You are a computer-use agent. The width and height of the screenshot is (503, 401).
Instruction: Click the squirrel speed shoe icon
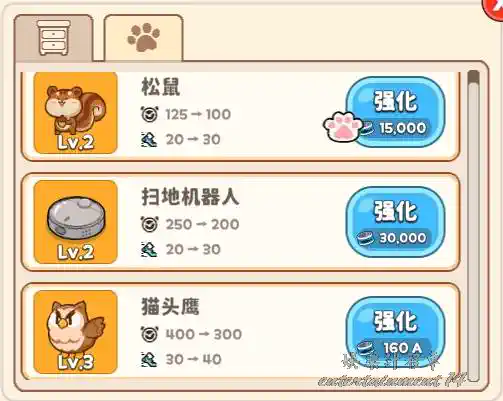tap(149, 139)
